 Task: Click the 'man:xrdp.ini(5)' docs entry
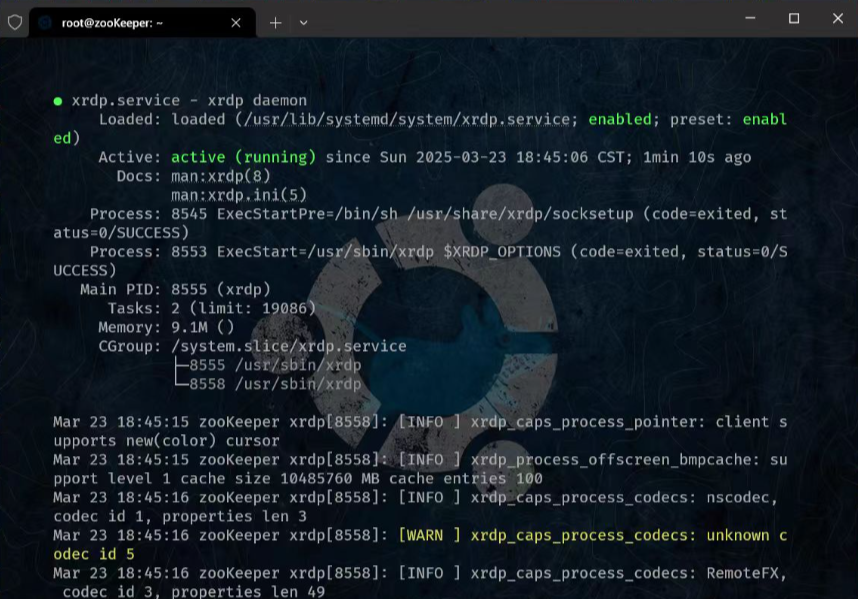coord(239,195)
